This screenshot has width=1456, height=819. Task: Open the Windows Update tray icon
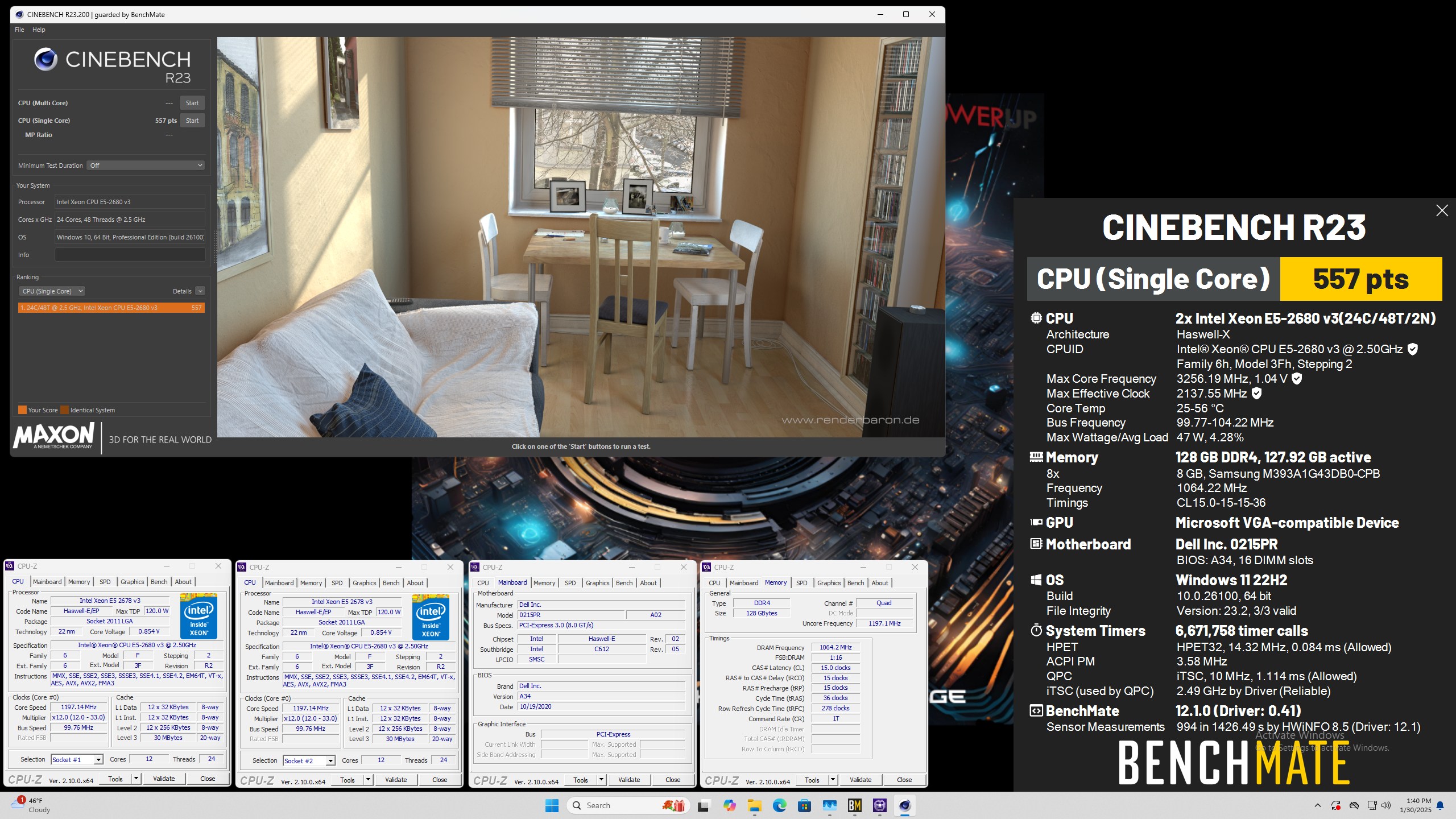click(x=1335, y=805)
